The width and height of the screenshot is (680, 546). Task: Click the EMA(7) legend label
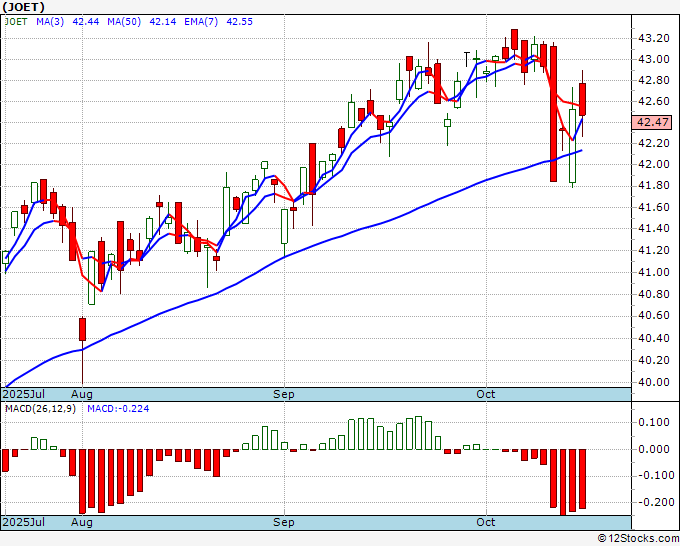[201, 22]
